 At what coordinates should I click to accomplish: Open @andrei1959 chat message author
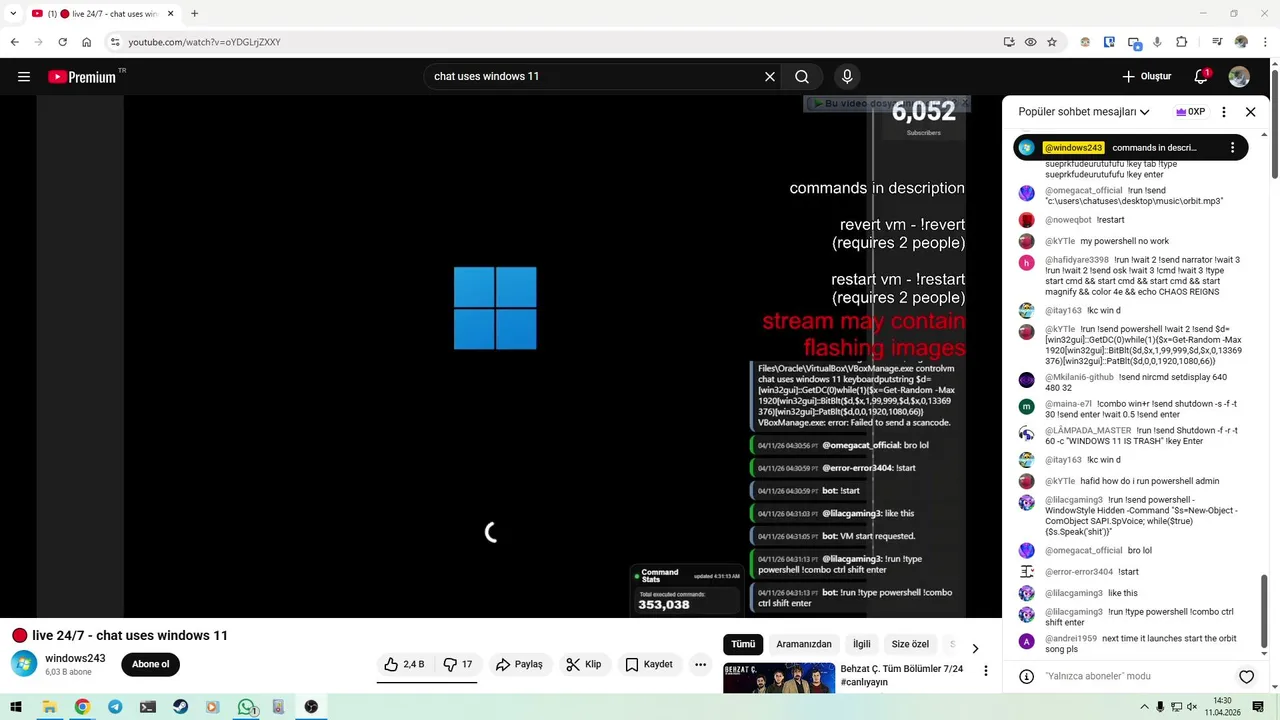pyautogui.click(x=1071, y=638)
